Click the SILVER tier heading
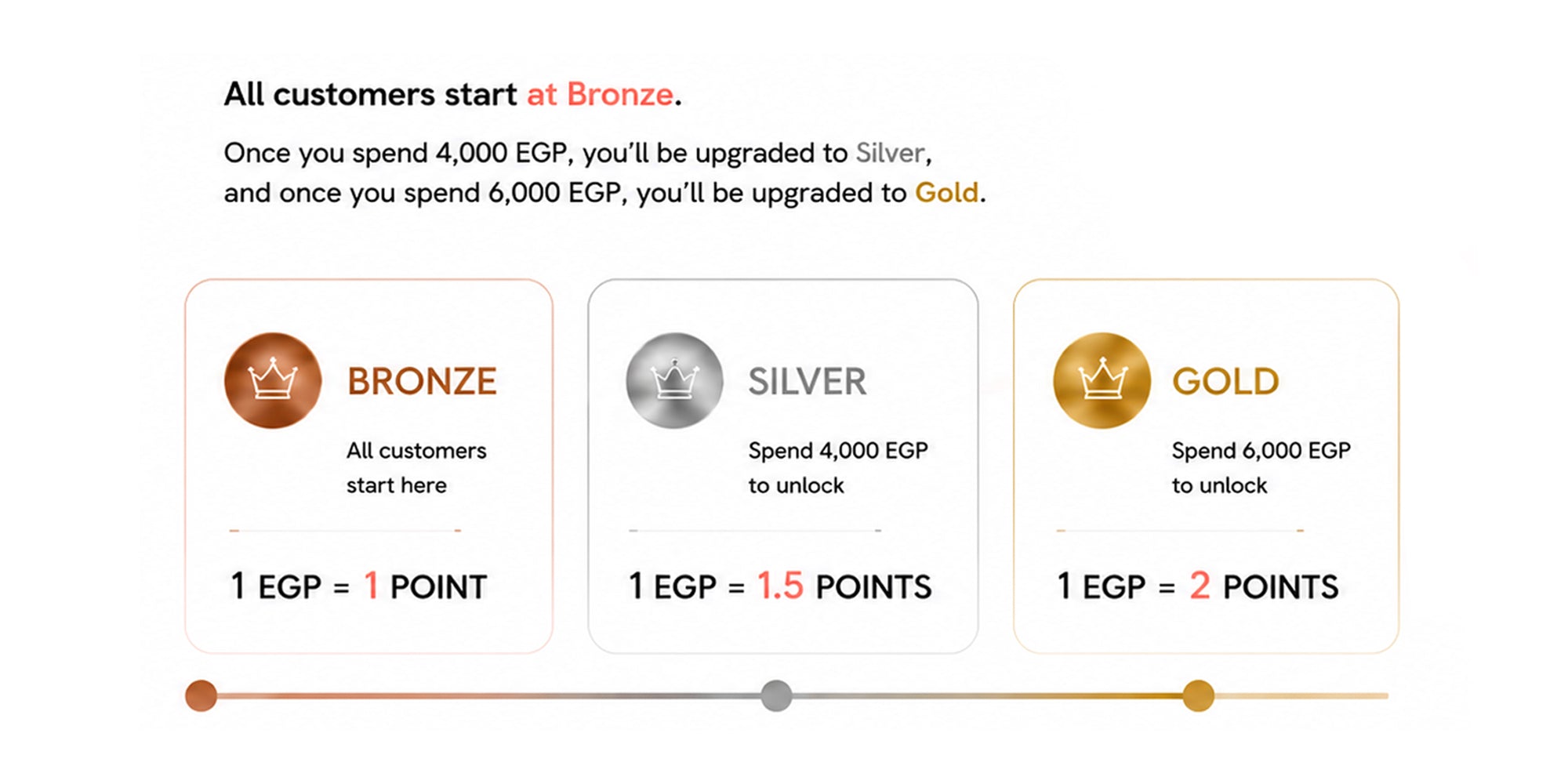 (x=808, y=382)
